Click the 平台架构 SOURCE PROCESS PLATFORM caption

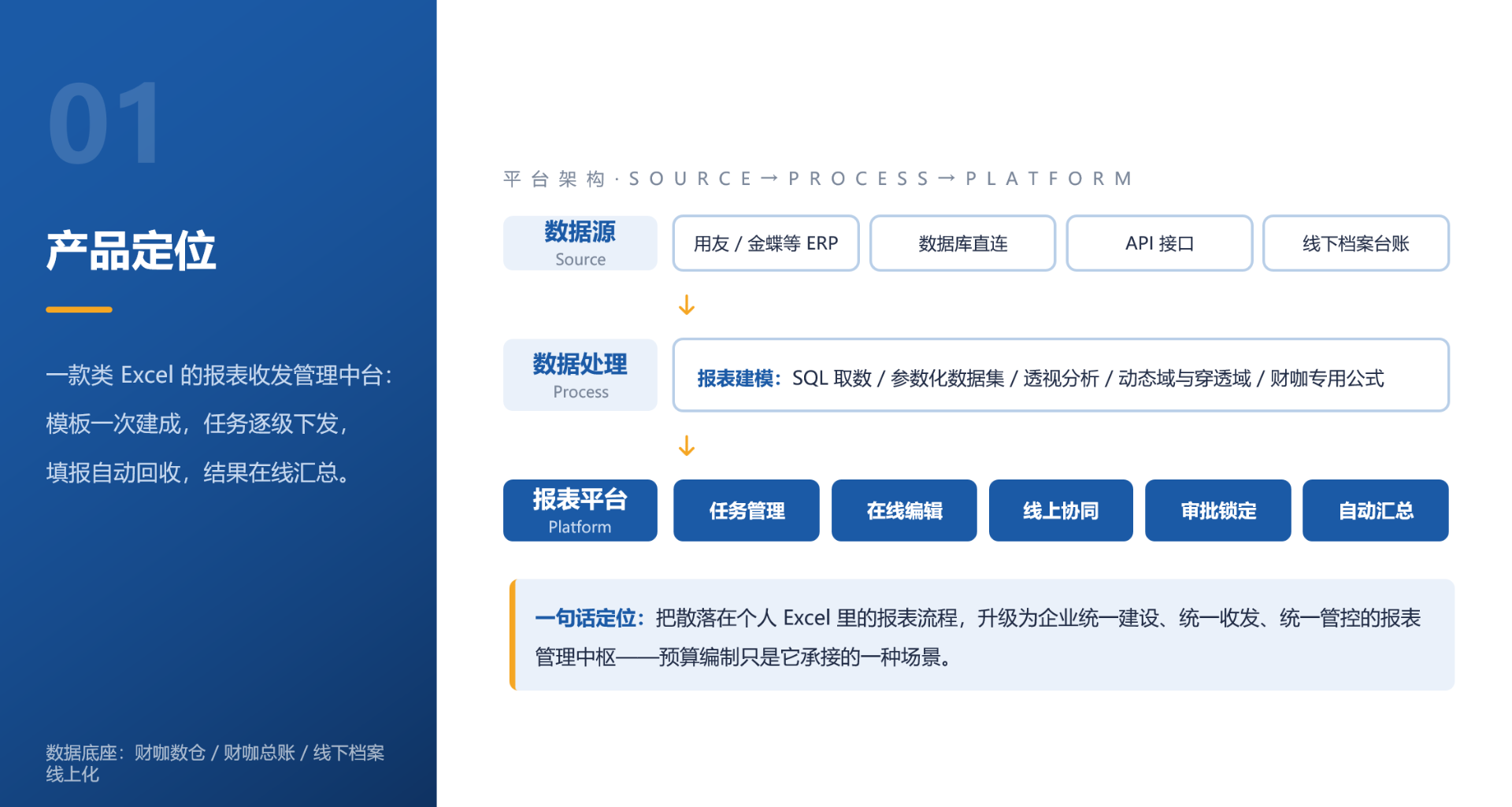pyautogui.click(x=819, y=179)
